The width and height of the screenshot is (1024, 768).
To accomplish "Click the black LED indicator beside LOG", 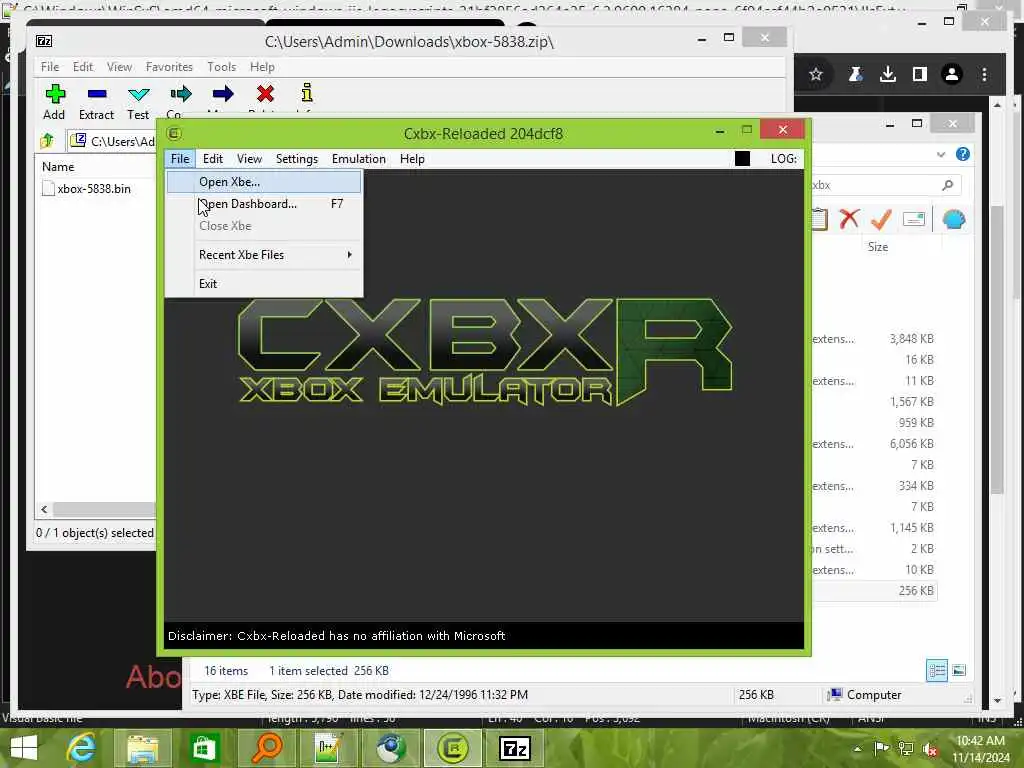I will point(742,159).
